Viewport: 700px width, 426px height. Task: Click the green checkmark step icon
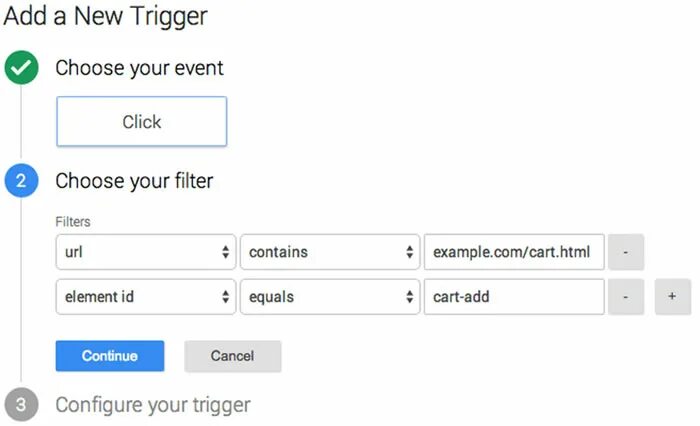point(21,67)
